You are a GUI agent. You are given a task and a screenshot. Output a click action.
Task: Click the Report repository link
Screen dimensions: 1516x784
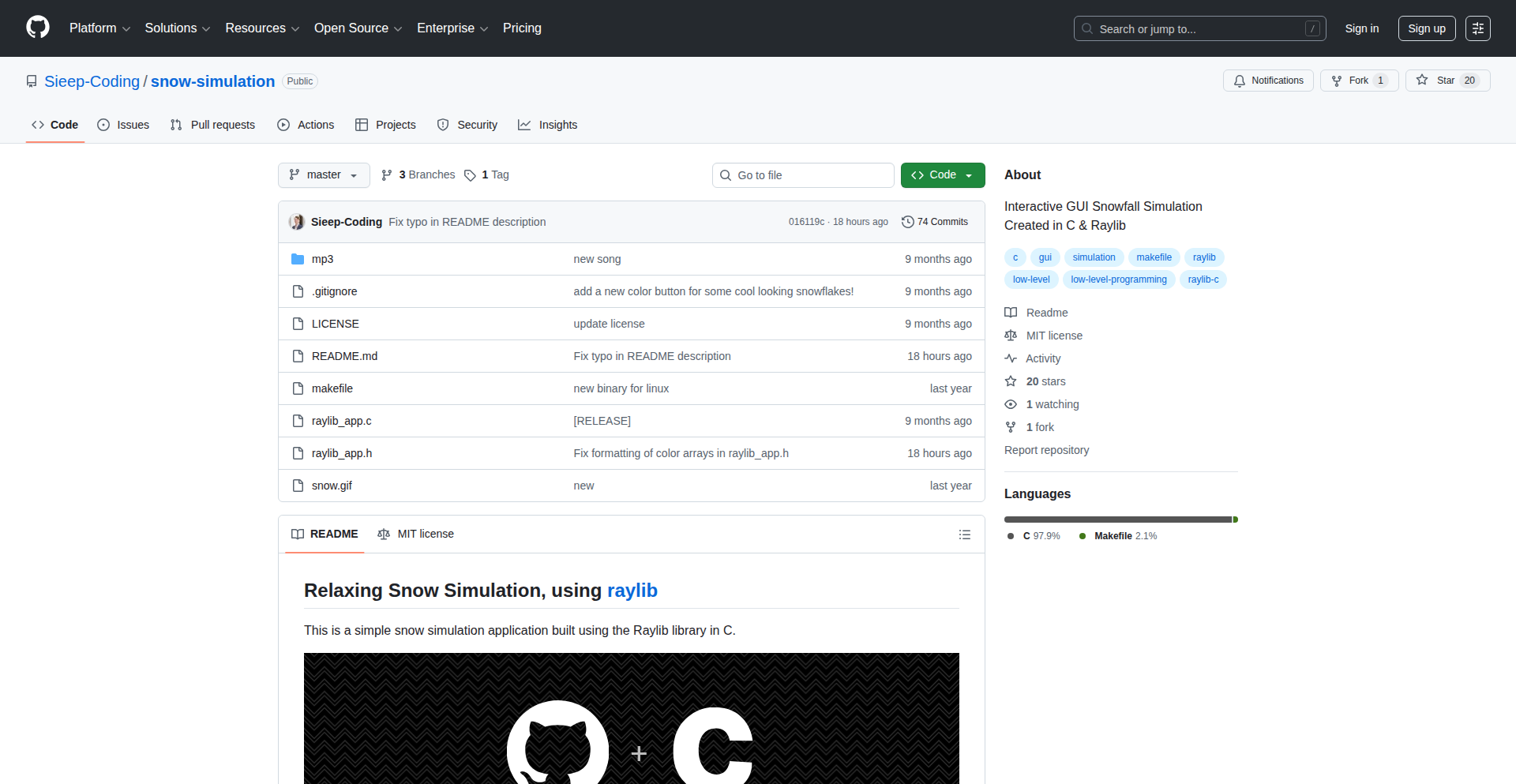(1046, 450)
